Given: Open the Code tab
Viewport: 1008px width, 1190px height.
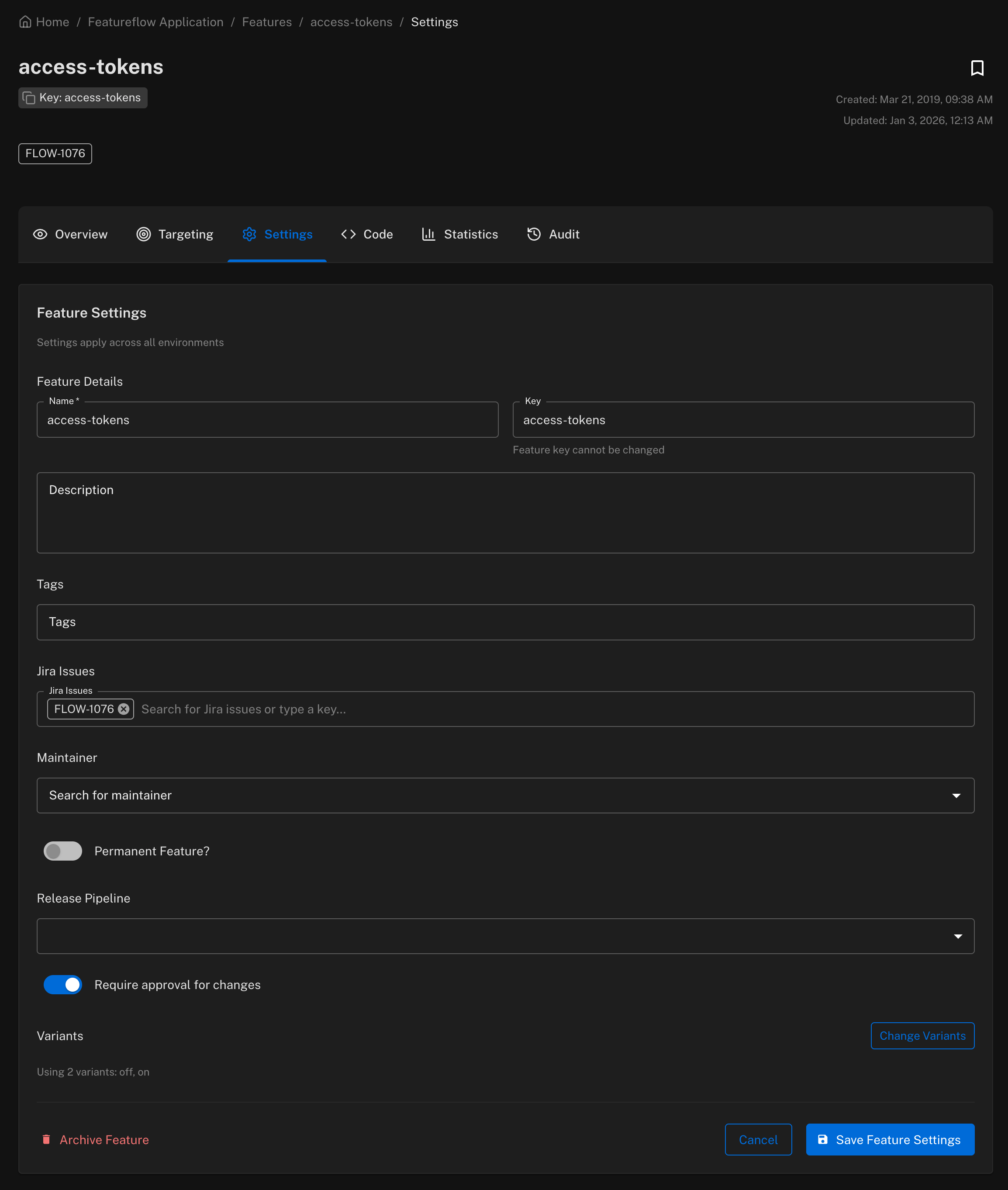Looking at the screenshot, I should click(367, 234).
